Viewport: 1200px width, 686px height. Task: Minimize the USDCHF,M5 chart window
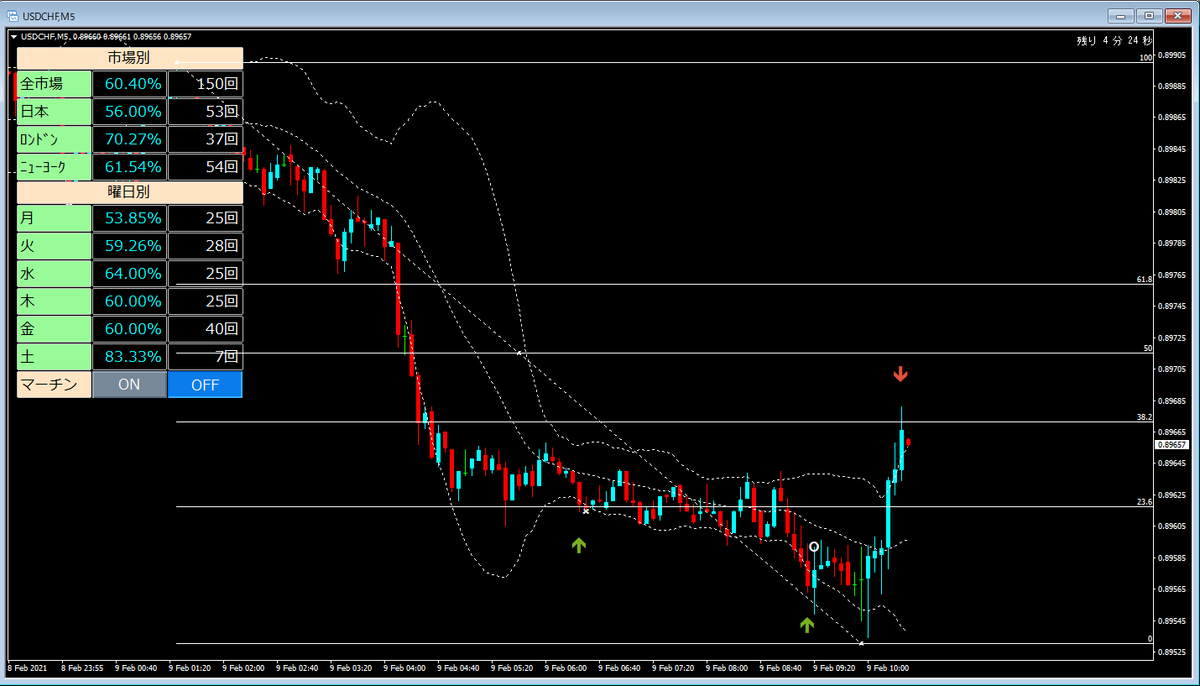pyautogui.click(x=1122, y=16)
